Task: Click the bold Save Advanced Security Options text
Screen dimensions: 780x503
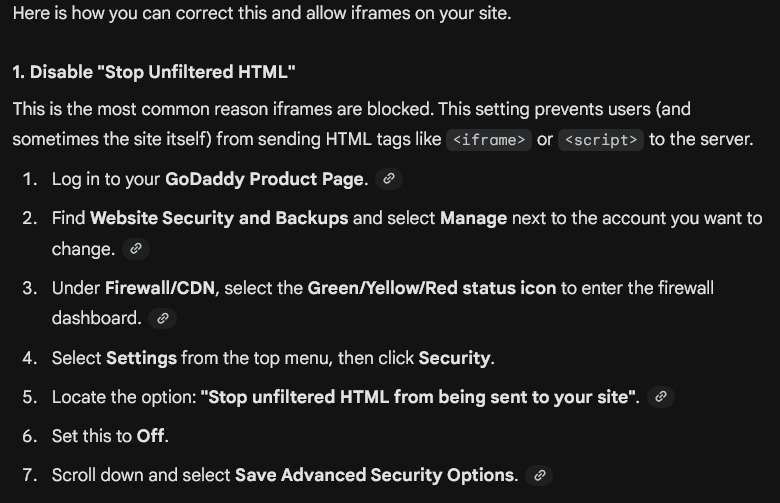Action: pos(376,475)
